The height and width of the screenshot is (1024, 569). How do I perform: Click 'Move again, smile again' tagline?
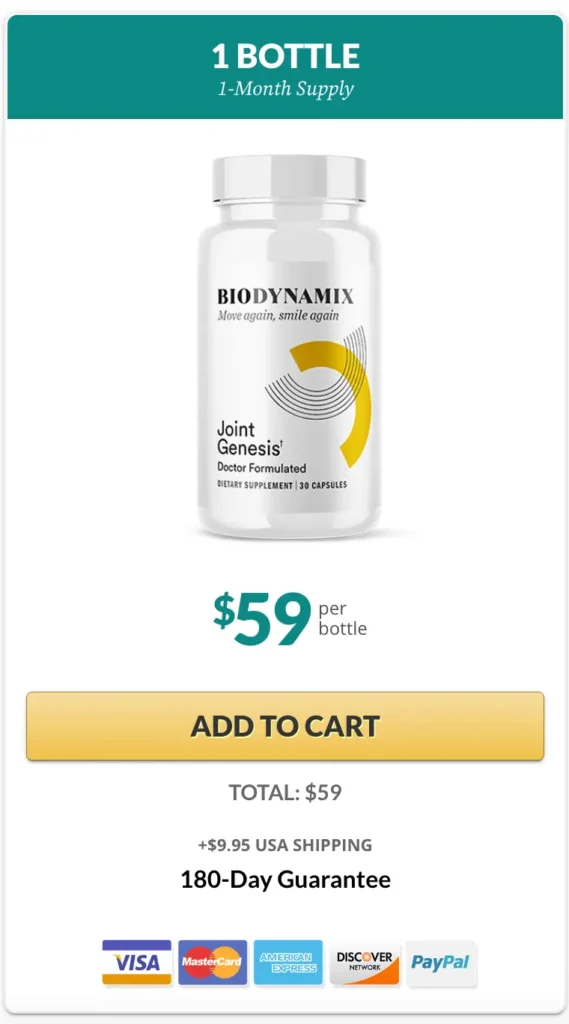[278, 316]
